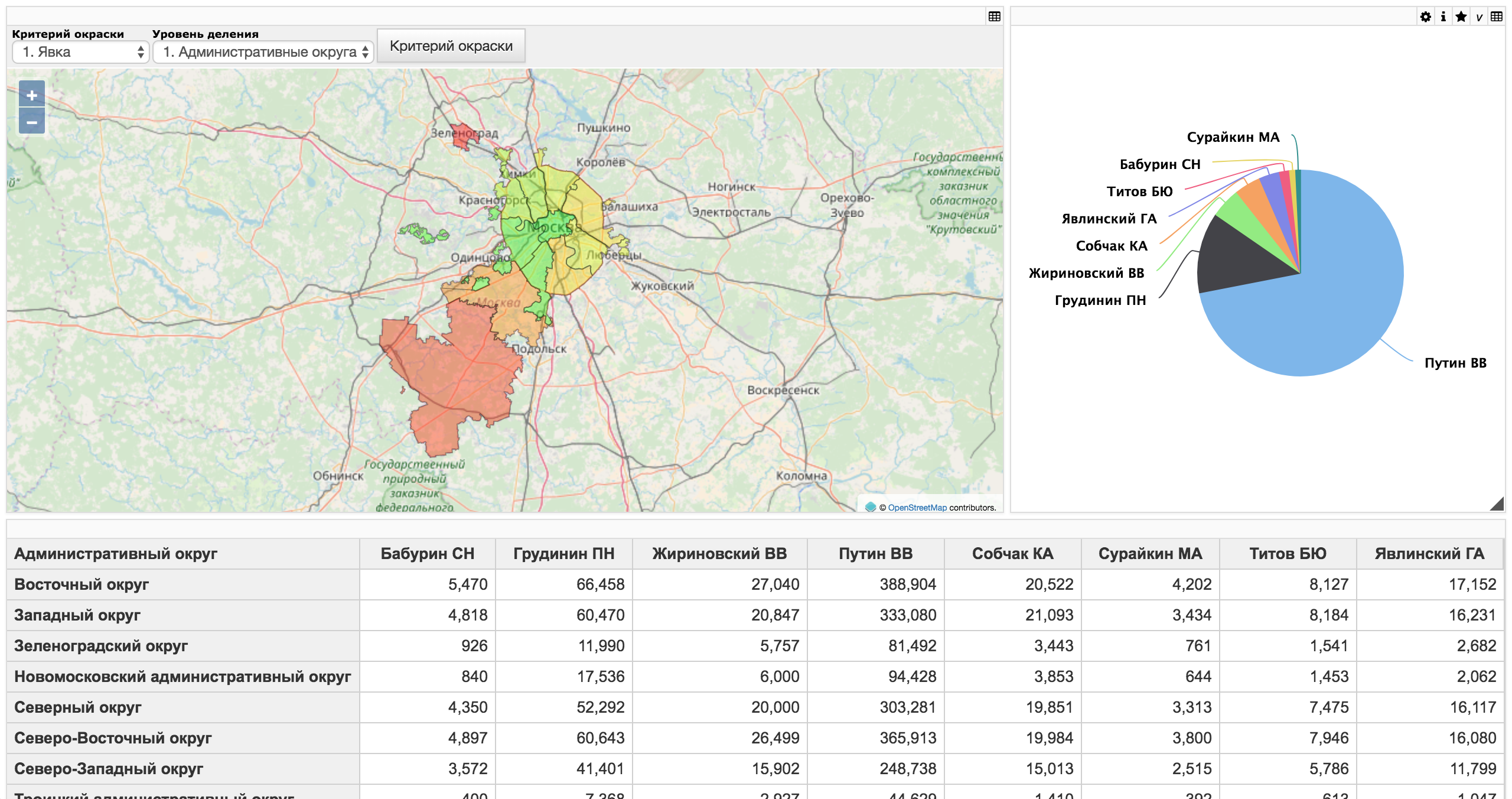Viewport: 1512px width, 799px height.
Task: Select the red Зеленоград district on map
Action: point(464,136)
